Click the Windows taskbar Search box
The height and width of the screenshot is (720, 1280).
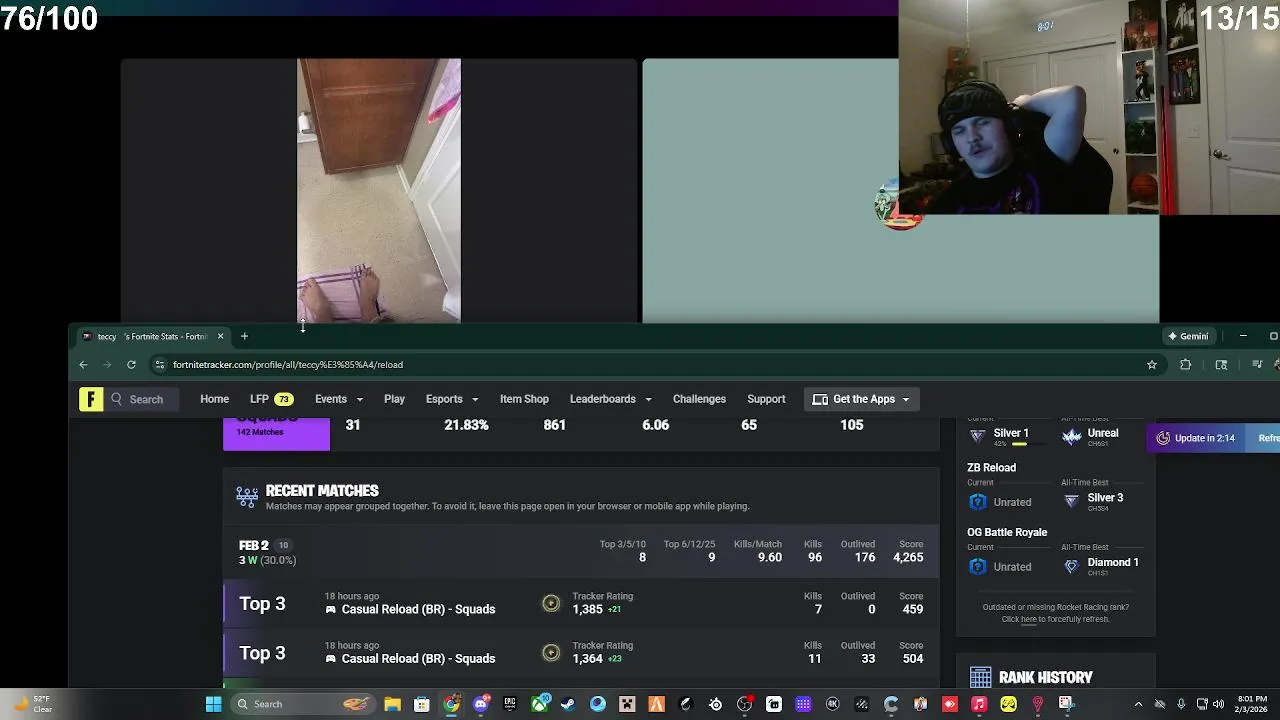click(x=303, y=704)
